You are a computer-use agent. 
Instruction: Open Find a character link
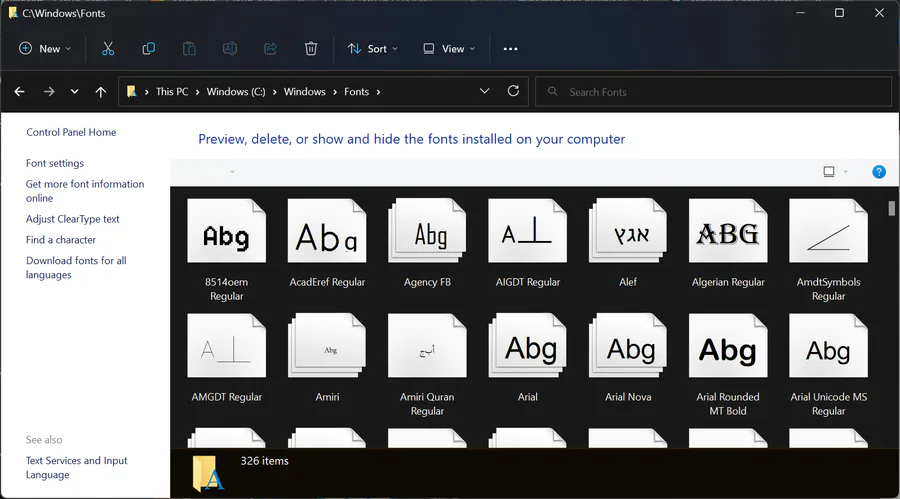click(x=60, y=239)
